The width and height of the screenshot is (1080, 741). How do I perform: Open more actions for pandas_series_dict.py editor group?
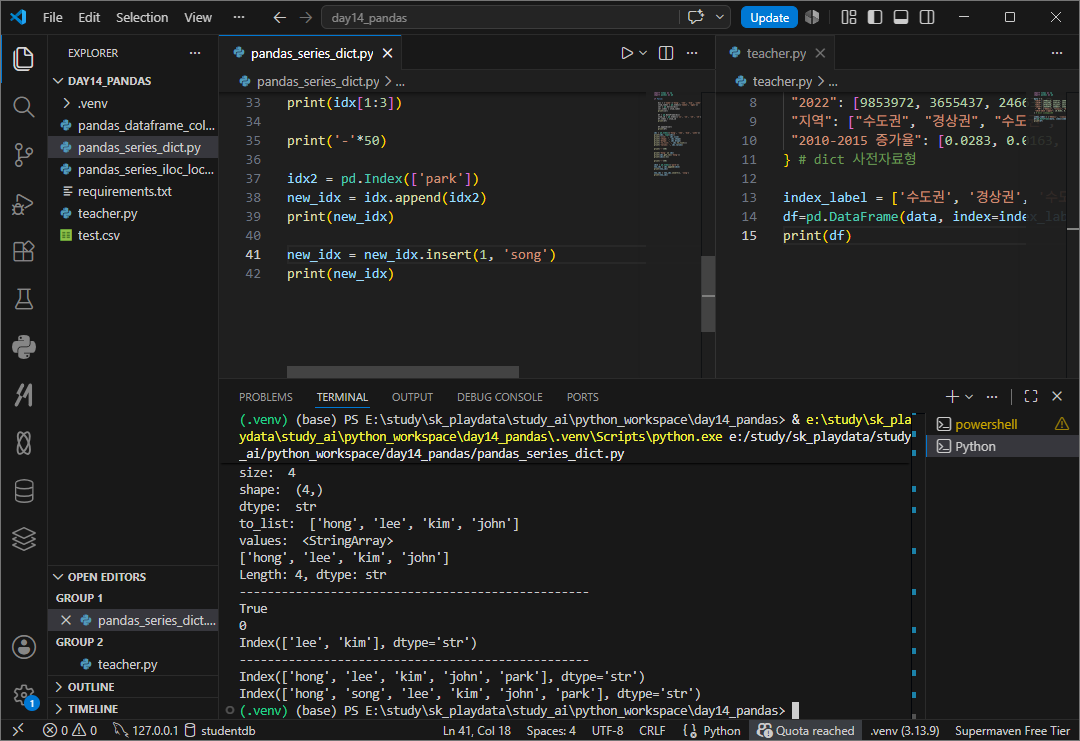pos(692,53)
